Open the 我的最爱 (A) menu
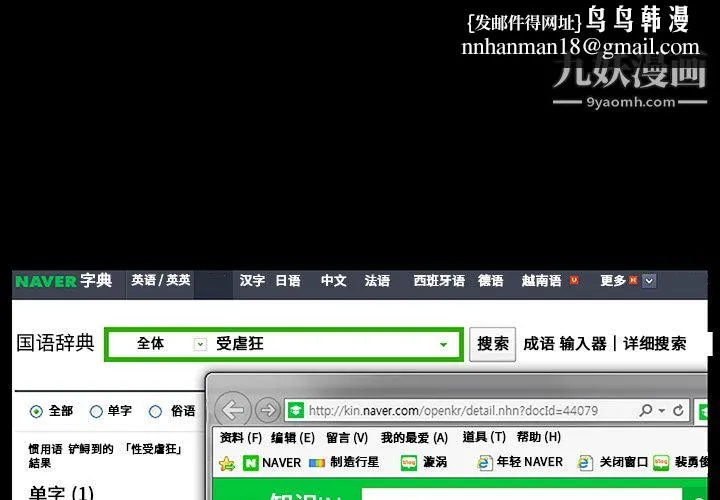The width and height of the screenshot is (720, 500). tap(414, 438)
